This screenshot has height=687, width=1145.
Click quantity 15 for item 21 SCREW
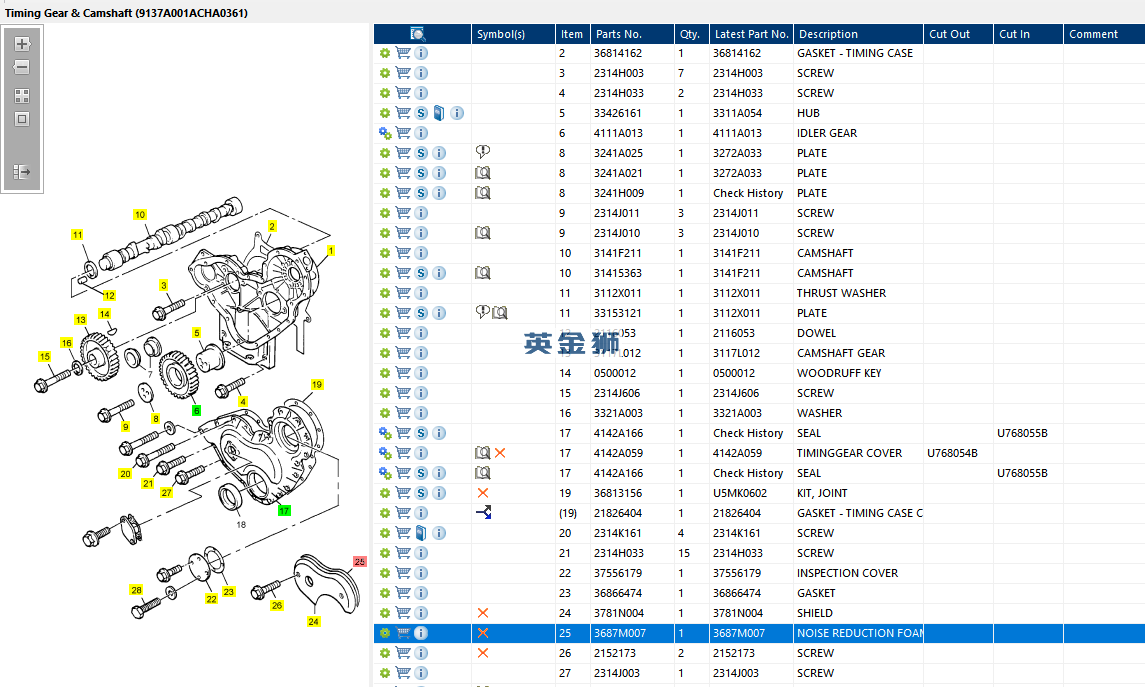(683, 553)
